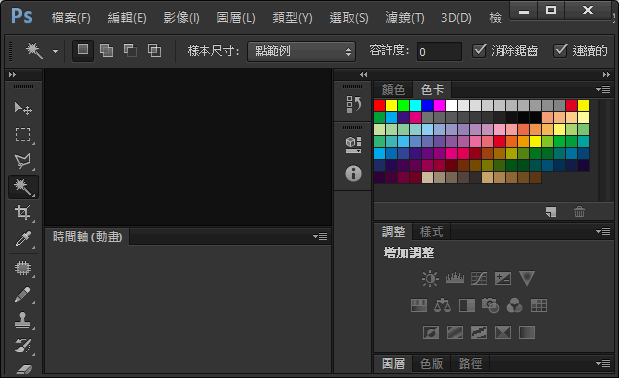Viewport: 619px width, 378px height.
Task: Choose New Selection mode
Action: [83, 51]
